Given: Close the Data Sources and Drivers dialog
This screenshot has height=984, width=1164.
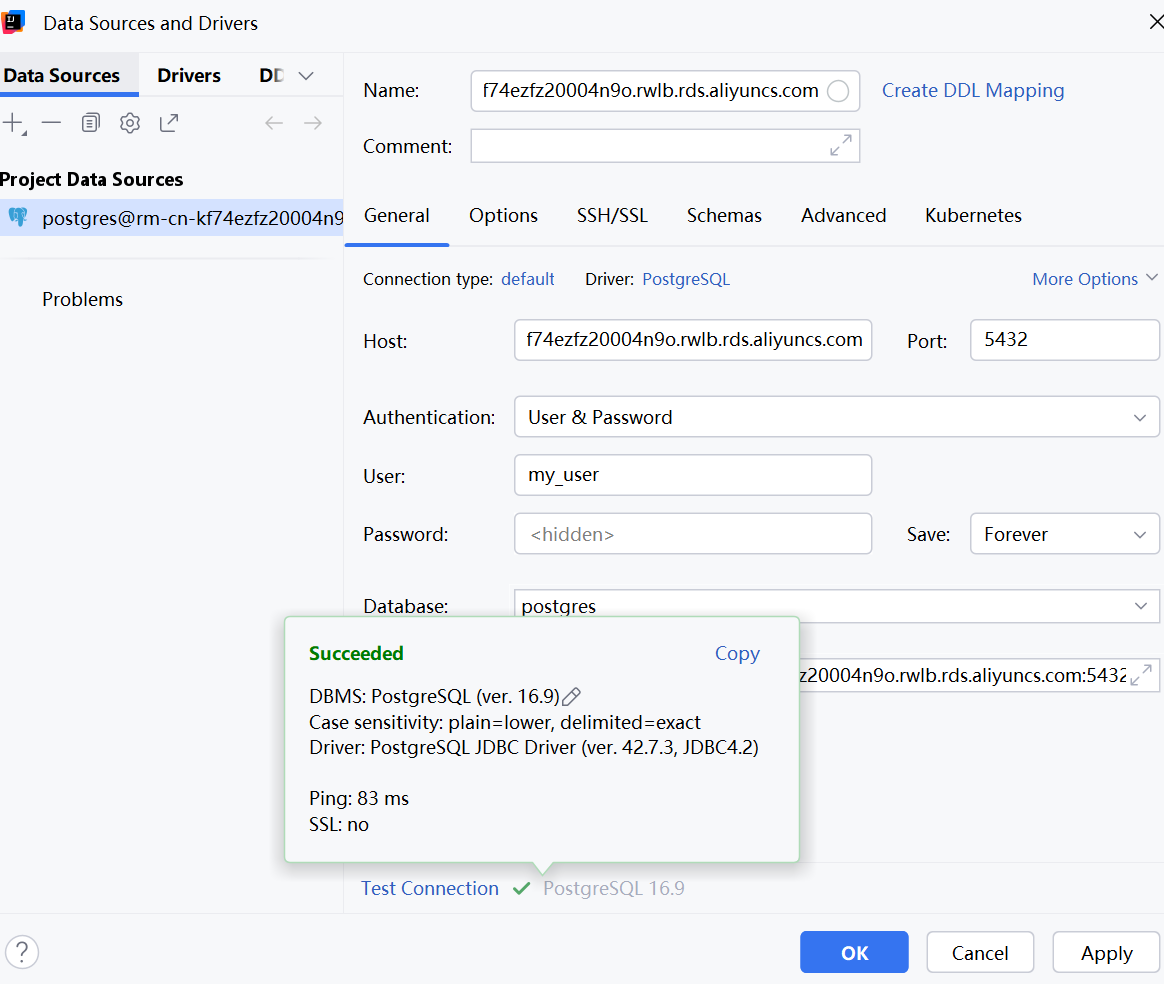Looking at the screenshot, I should 1155,22.
